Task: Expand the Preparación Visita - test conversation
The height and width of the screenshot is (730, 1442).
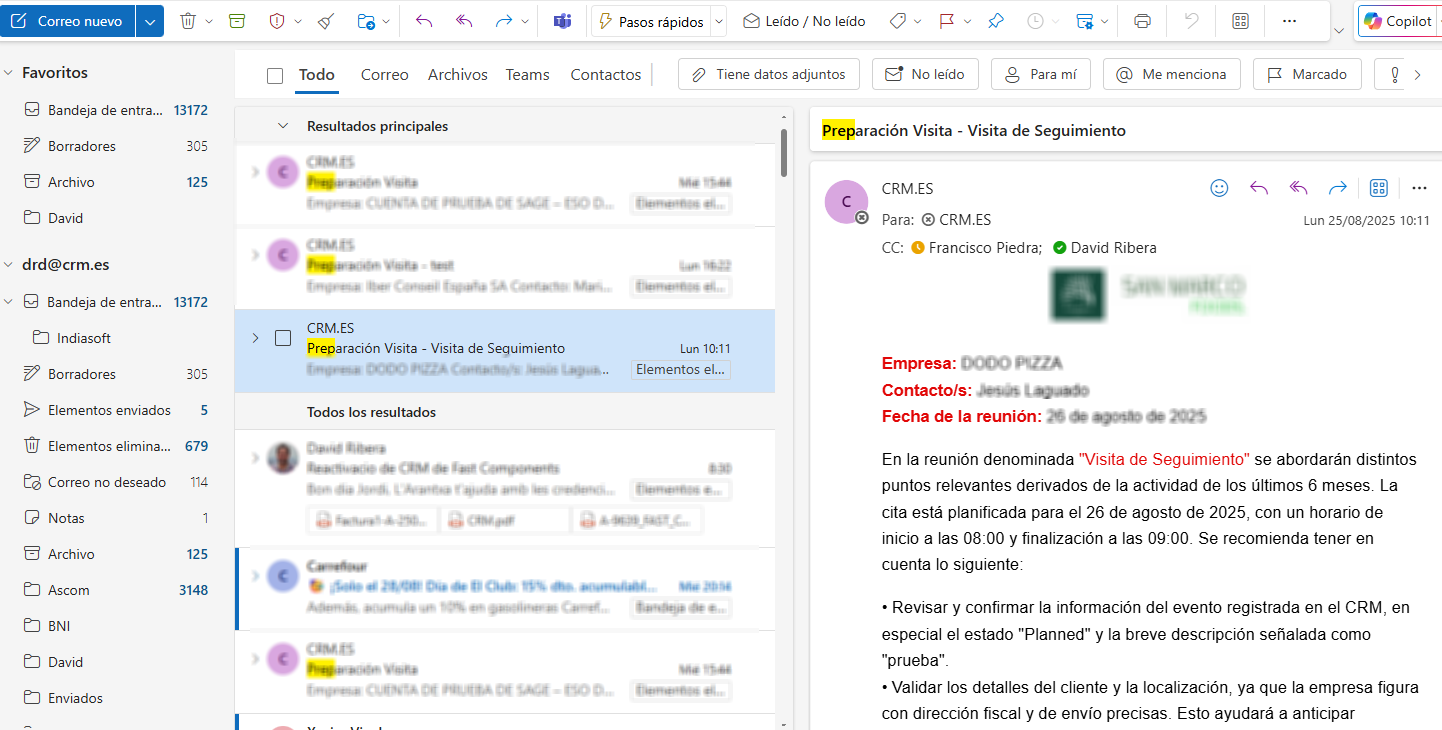Action: pos(254,255)
